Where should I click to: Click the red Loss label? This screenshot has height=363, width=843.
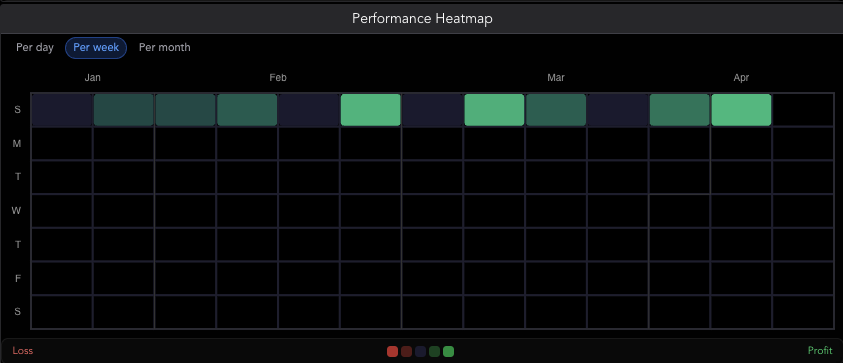tap(23, 351)
